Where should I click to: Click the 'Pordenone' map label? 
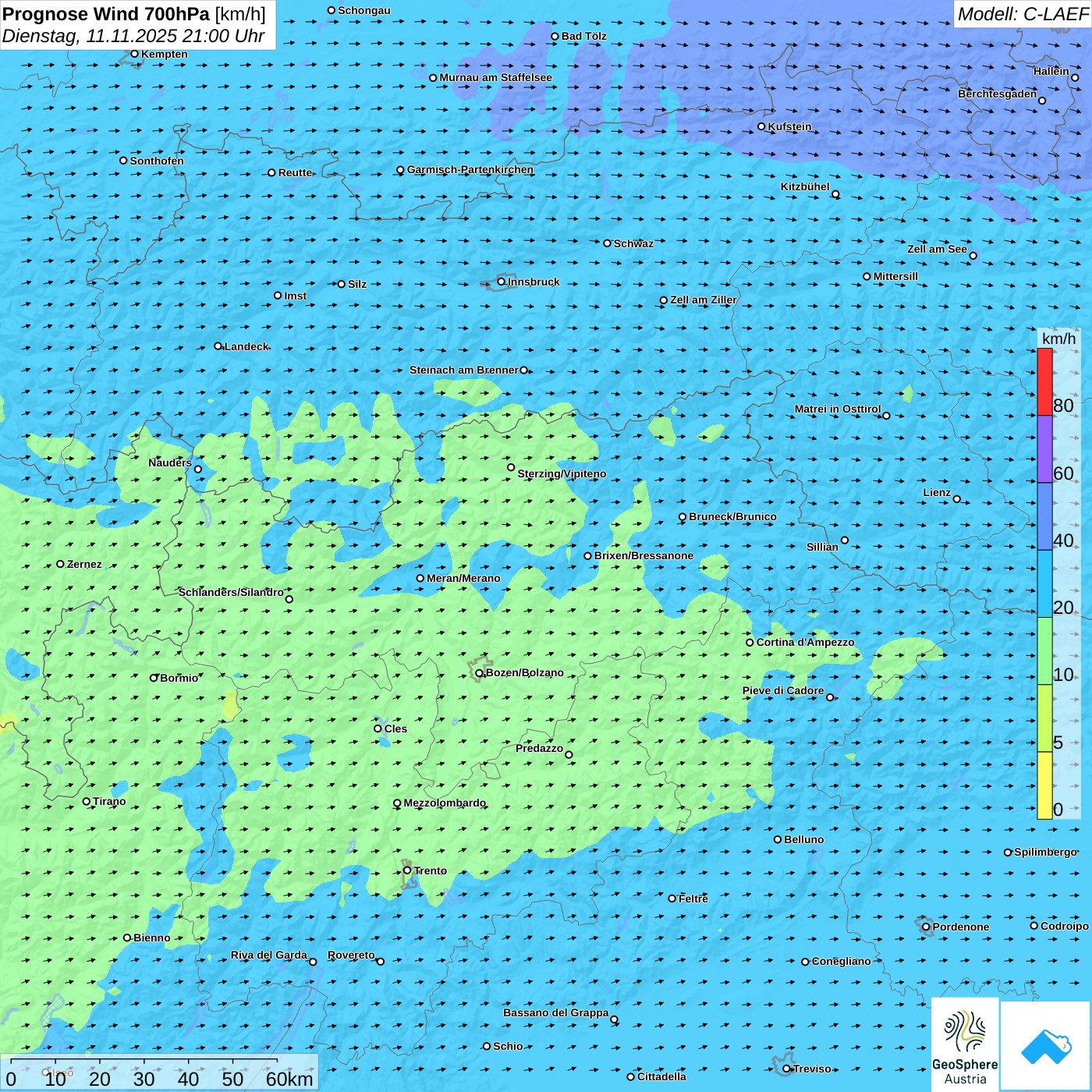(961, 927)
